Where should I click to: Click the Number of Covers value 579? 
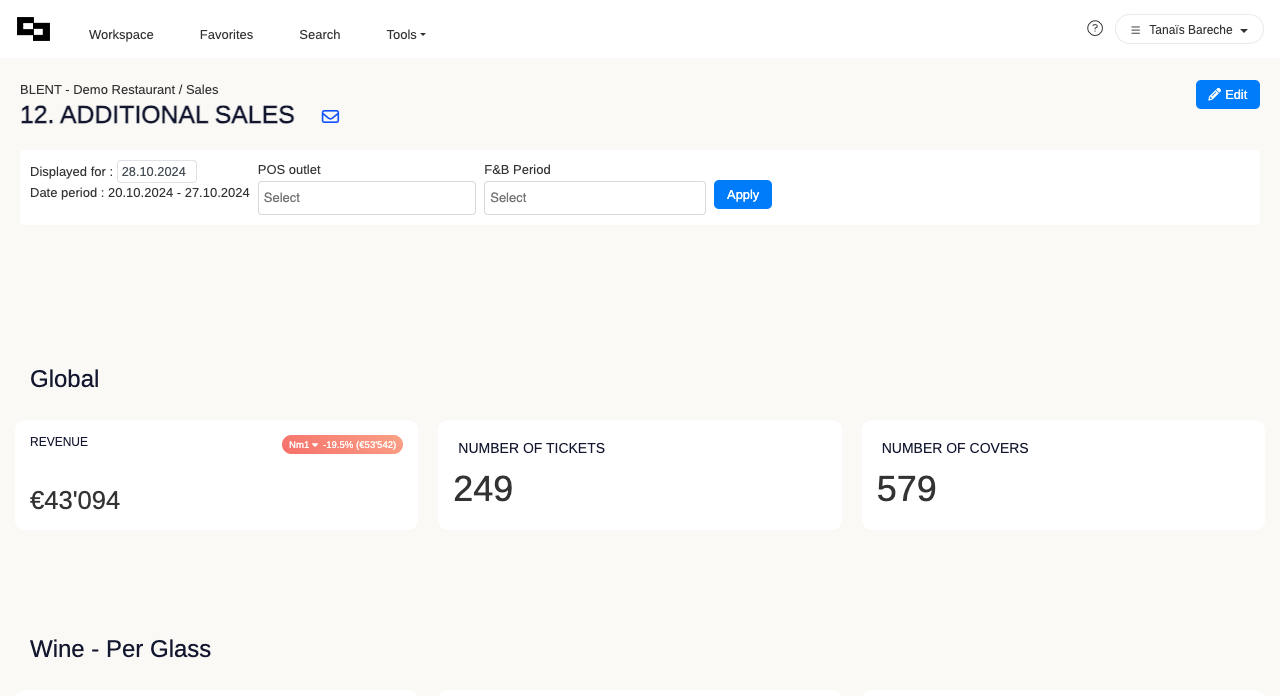tap(907, 489)
